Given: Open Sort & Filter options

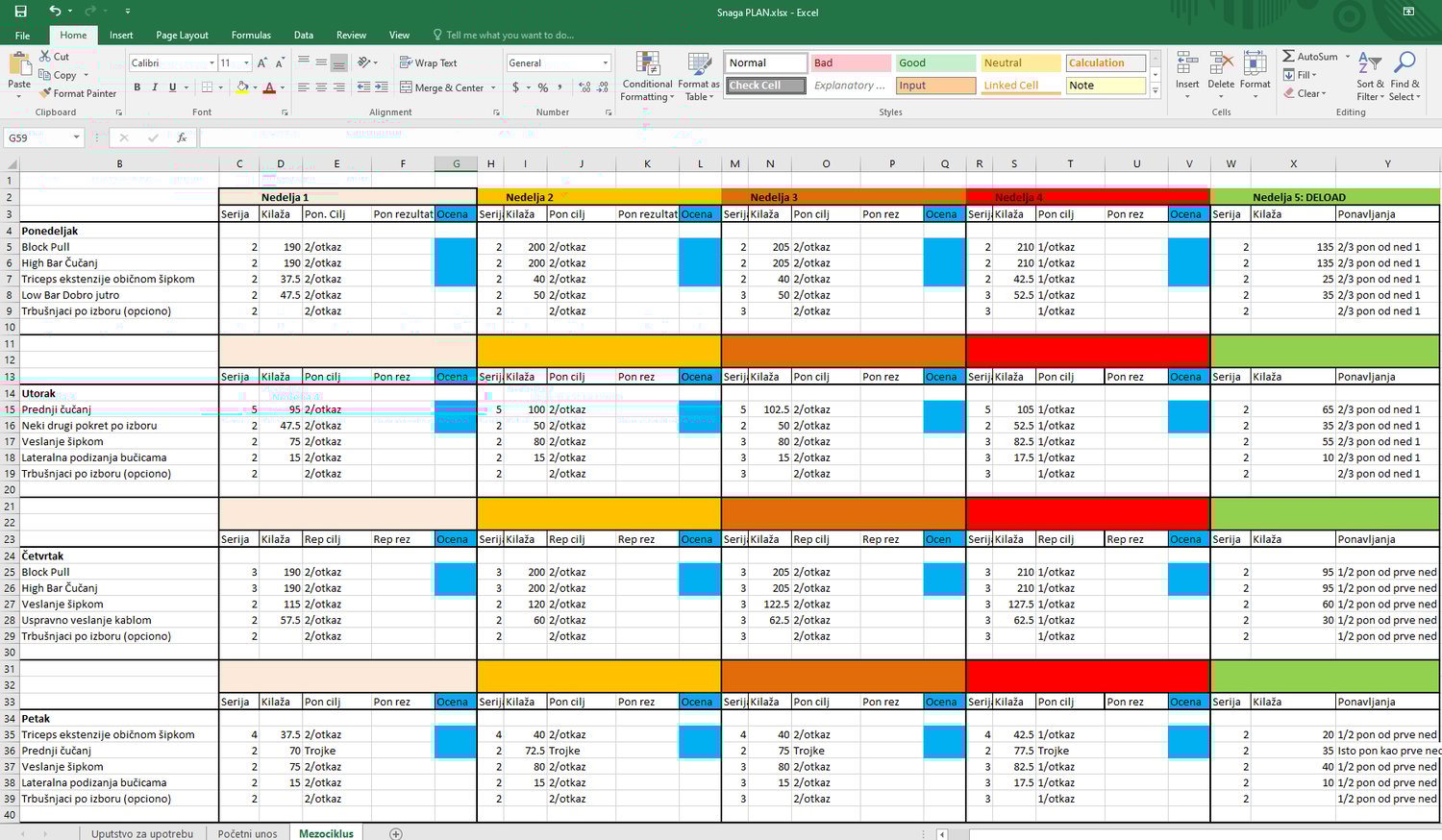Looking at the screenshot, I should tap(1370, 76).
